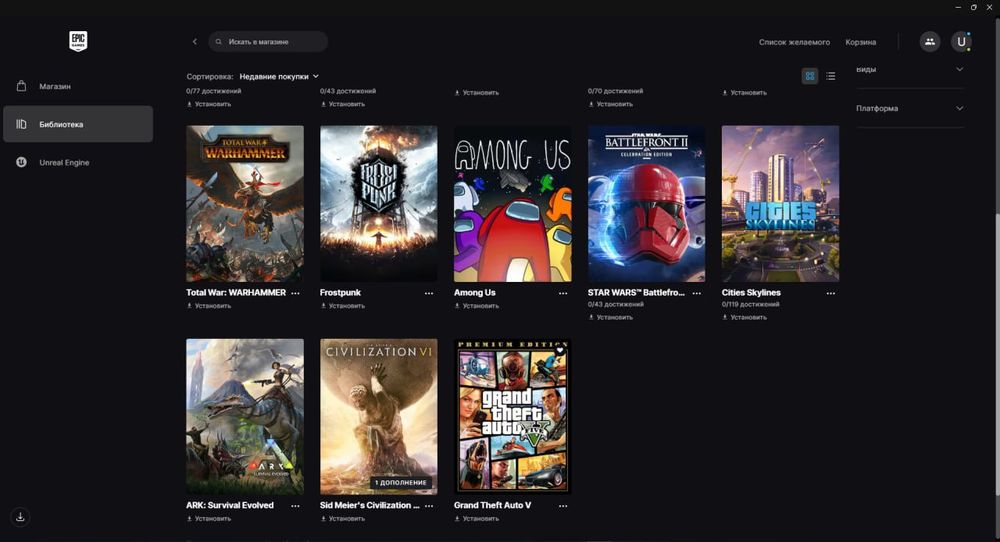The image size is (1000, 542).
Task: Click the Cities Skylines title text
Action: click(x=751, y=293)
